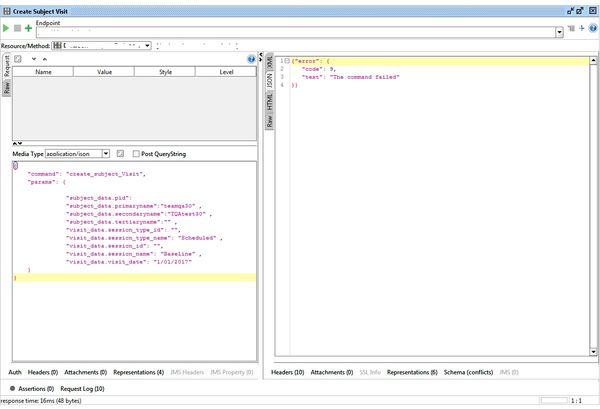Expand the Endpoint dropdown list
The height and width of the screenshot is (409, 600).
[559, 32]
